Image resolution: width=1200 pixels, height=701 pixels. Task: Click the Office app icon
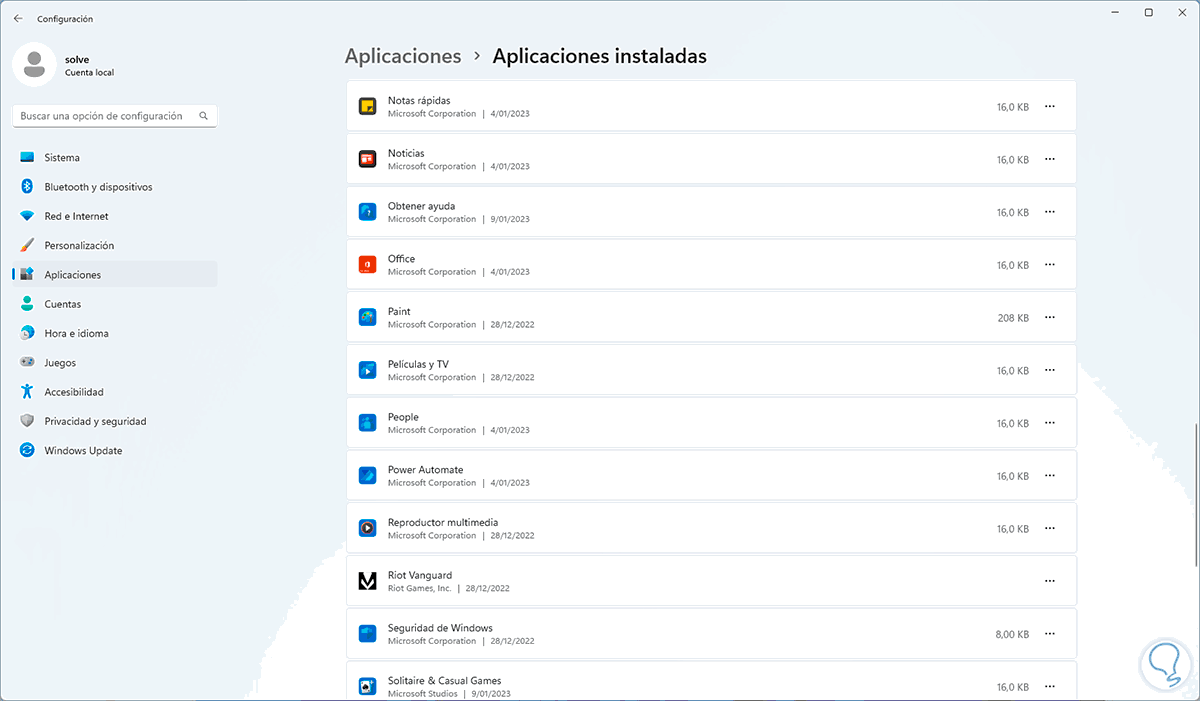pos(367,265)
